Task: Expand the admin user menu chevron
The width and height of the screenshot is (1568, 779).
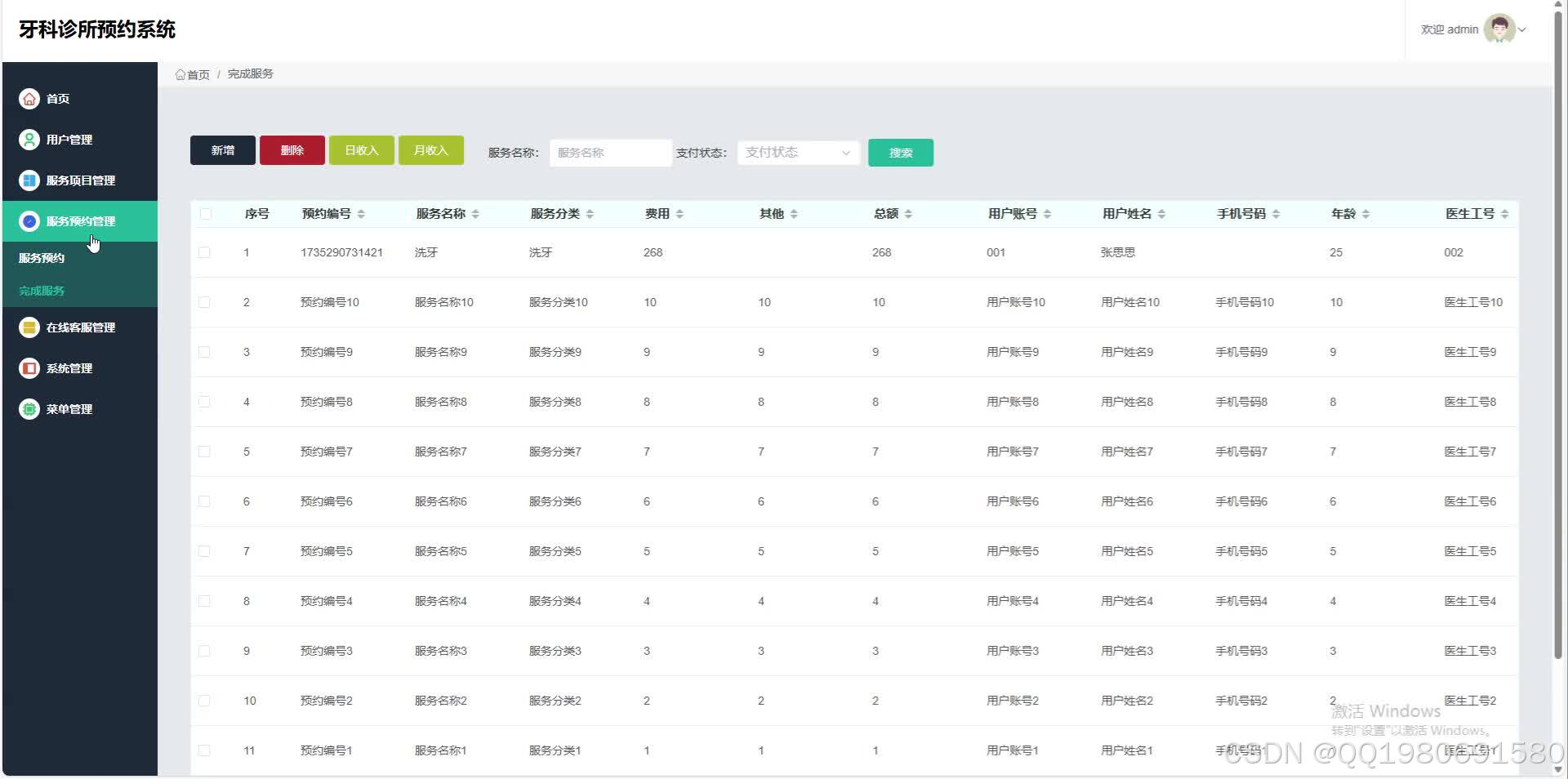Action: click(1522, 30)
